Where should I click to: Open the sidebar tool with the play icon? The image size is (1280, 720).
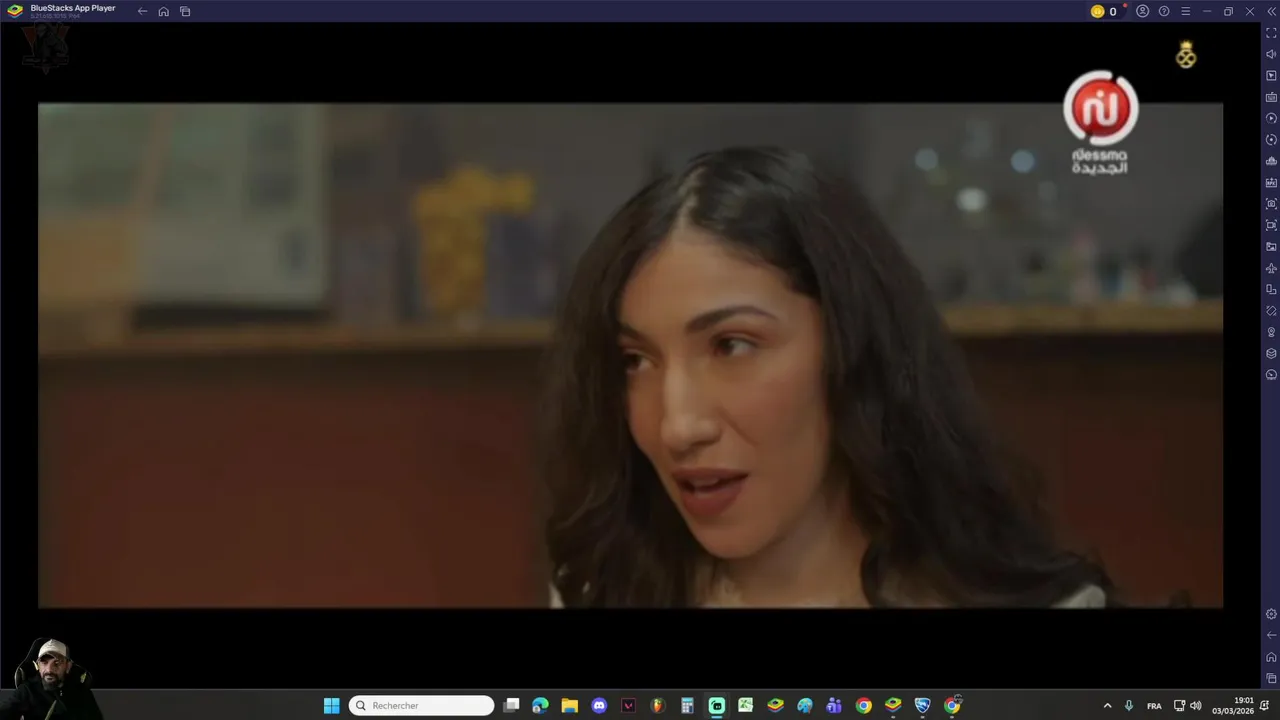(x=1271, y=118)
